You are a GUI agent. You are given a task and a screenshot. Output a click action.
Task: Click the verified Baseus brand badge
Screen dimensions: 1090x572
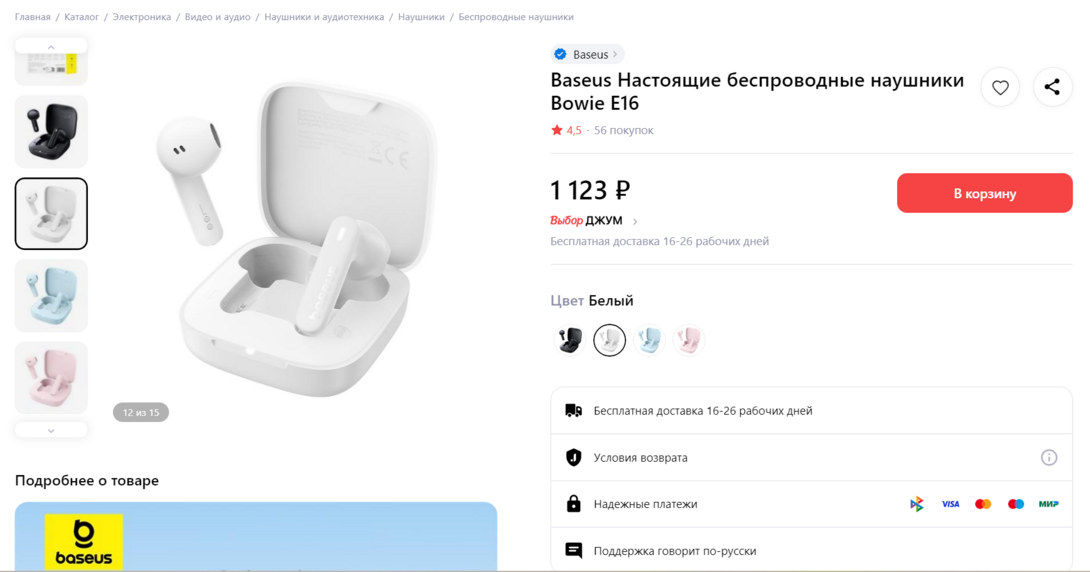tap(587, 54)
